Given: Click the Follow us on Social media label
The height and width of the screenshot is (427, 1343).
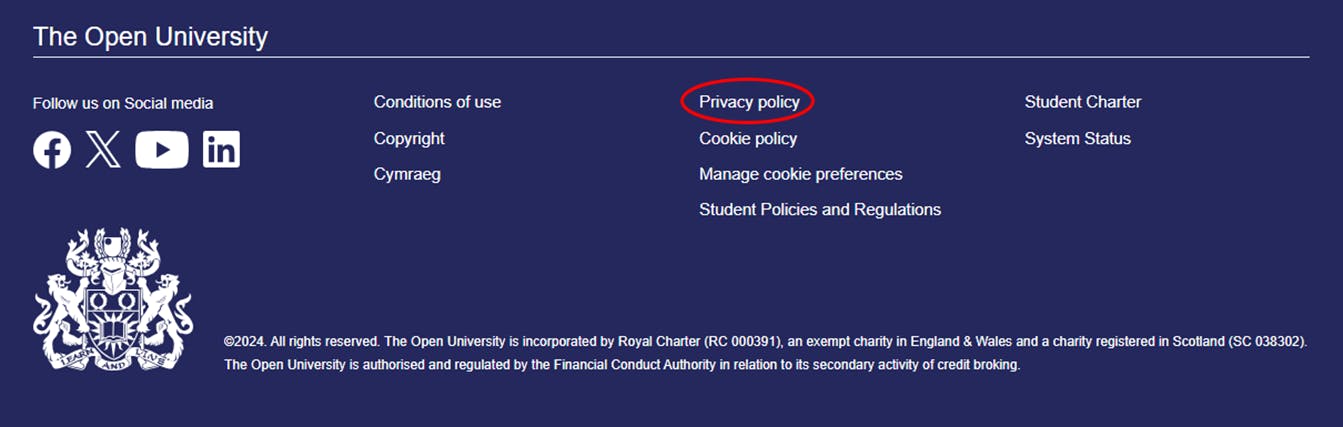Looking at the screenshot, I should (x=123, y=103).
